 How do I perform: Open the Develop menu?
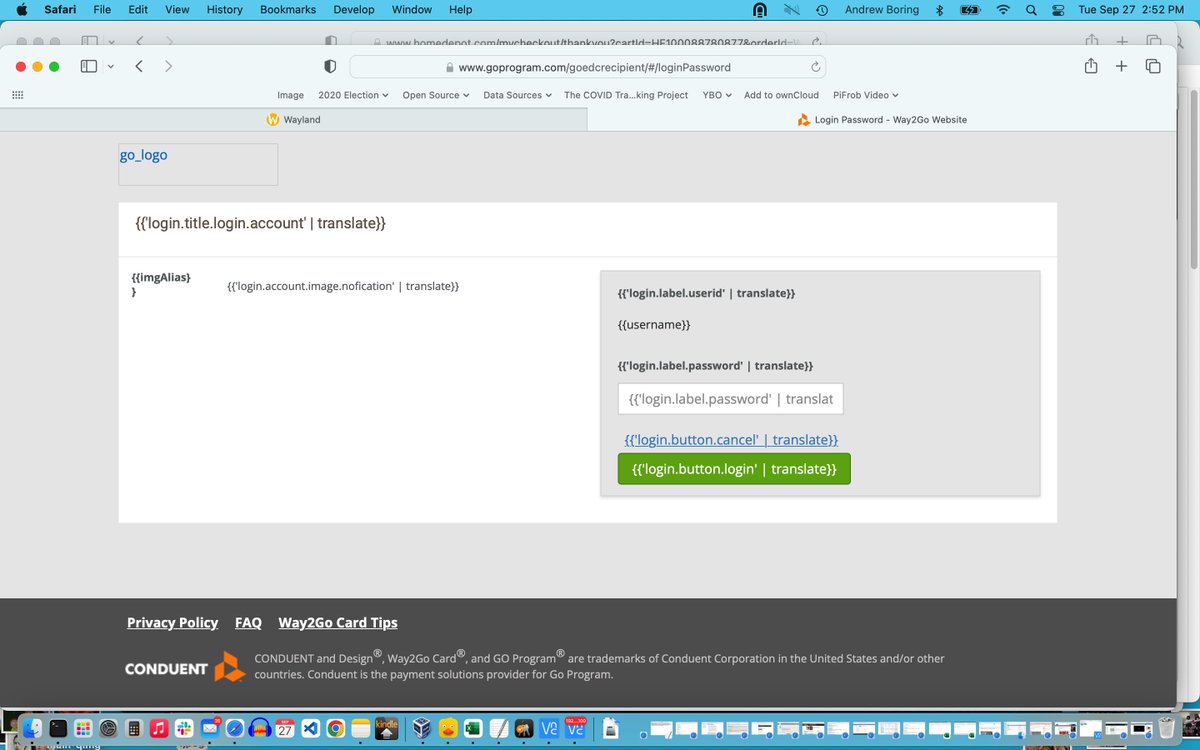[354, 9]
